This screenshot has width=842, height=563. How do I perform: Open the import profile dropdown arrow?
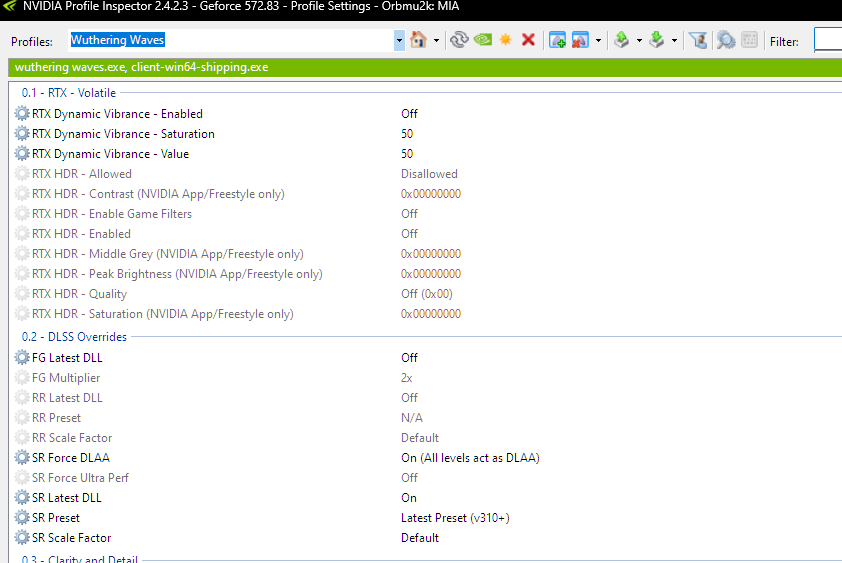[674, 40]
